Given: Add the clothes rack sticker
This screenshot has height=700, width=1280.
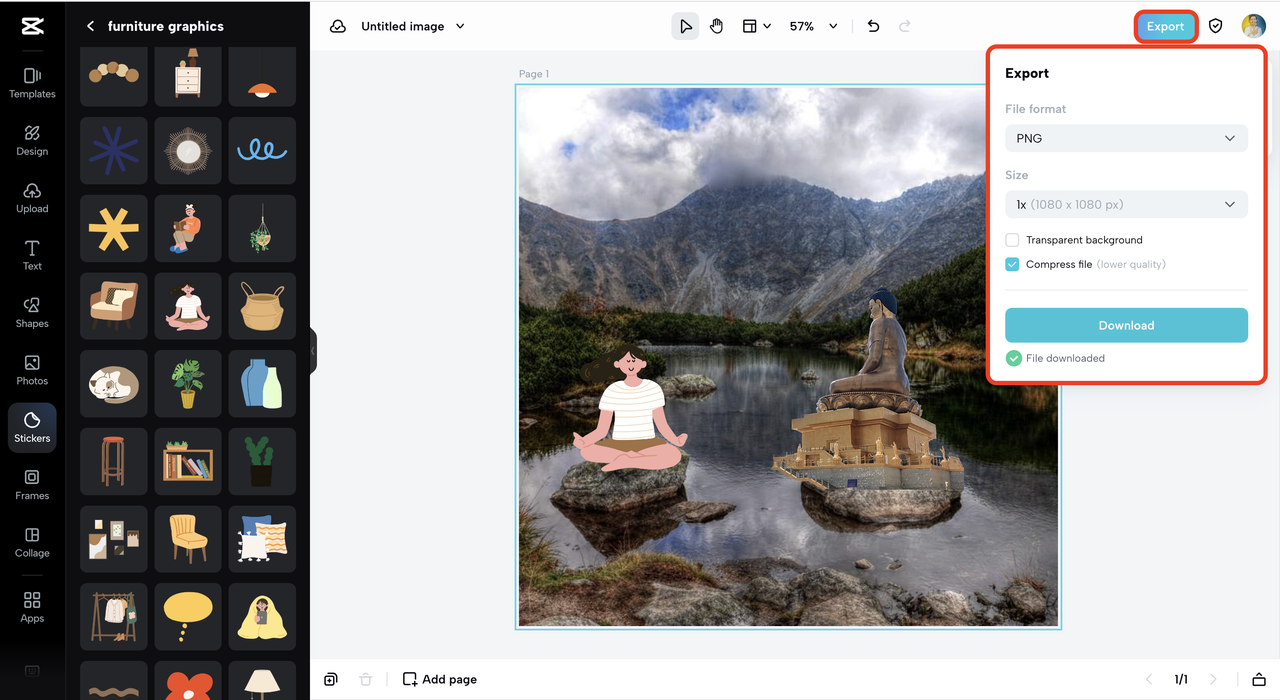Looking at the screenshot, I should [114, 617].
